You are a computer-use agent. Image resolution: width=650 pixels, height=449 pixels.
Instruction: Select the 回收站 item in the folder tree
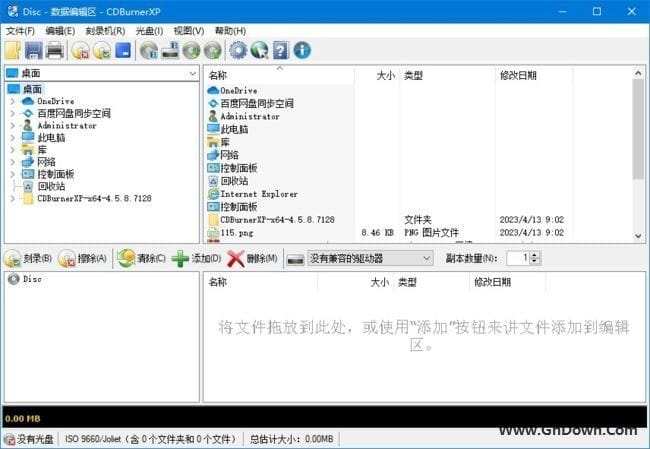(x=51, y=186)
